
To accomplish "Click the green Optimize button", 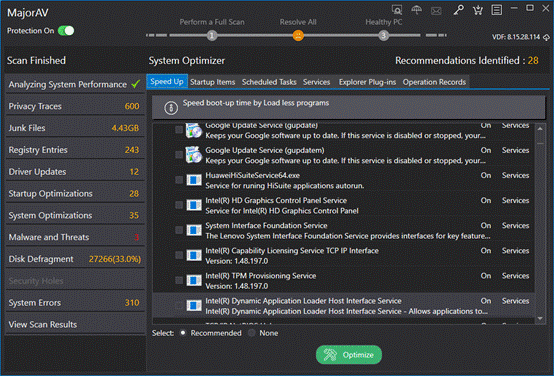I will [x=349, y=354].
